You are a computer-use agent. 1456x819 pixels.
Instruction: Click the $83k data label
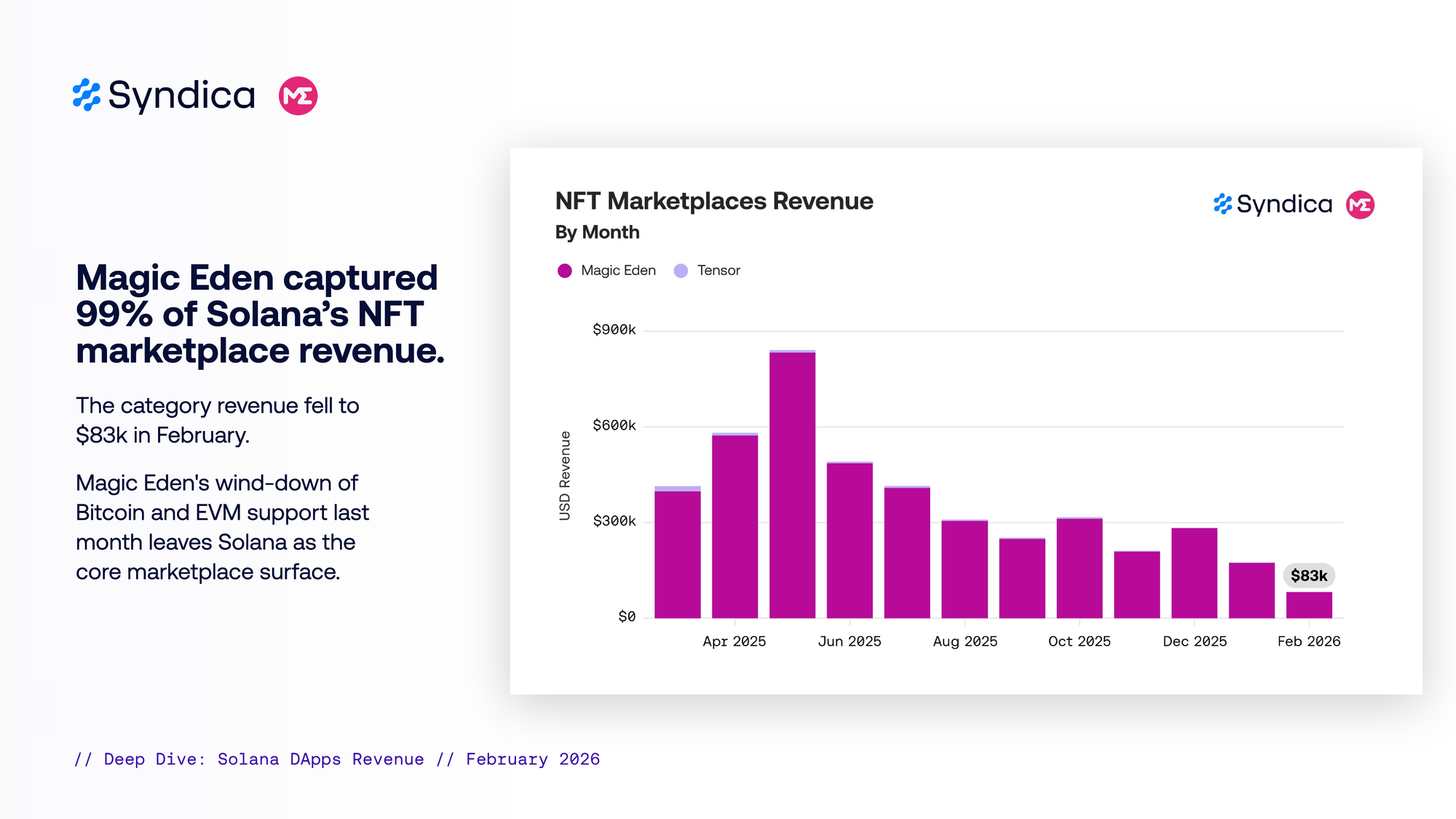point(1308,576)
